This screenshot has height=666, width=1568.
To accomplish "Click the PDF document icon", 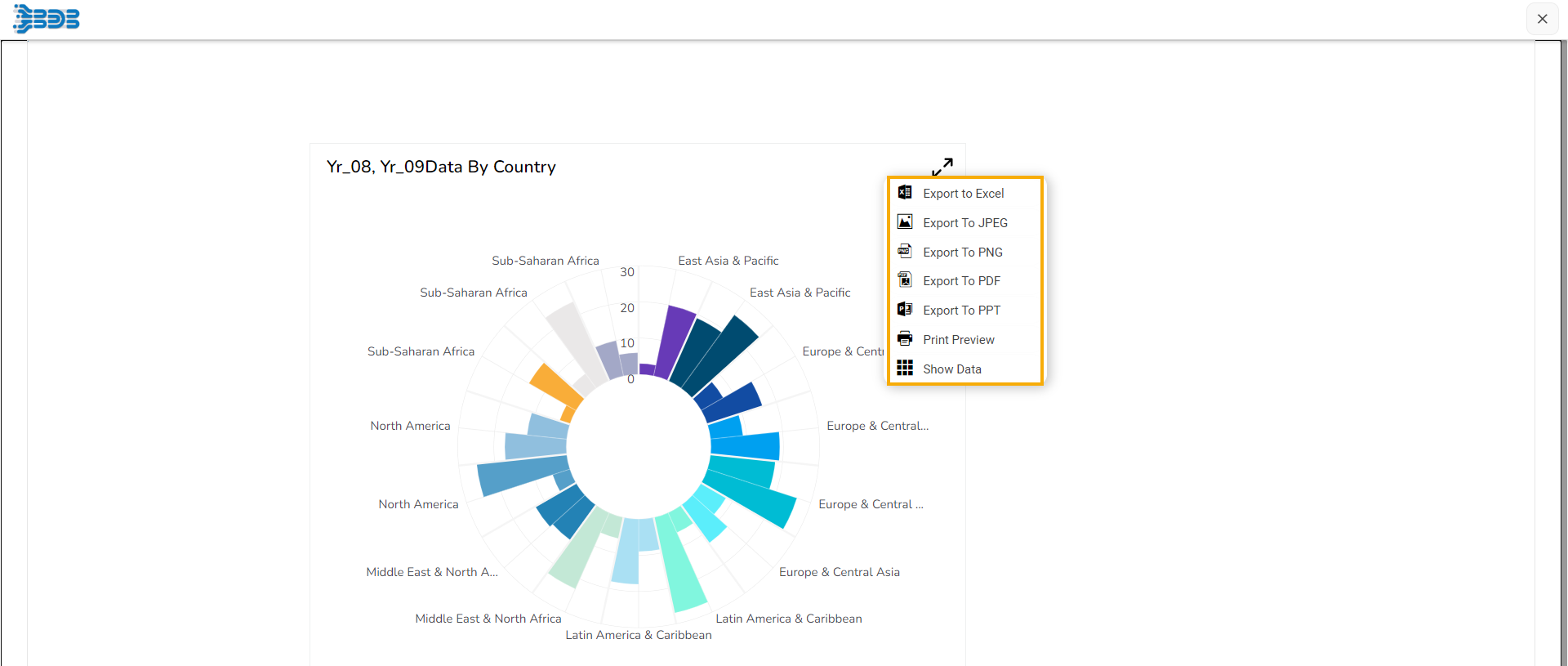I will [x=905, y=280].
